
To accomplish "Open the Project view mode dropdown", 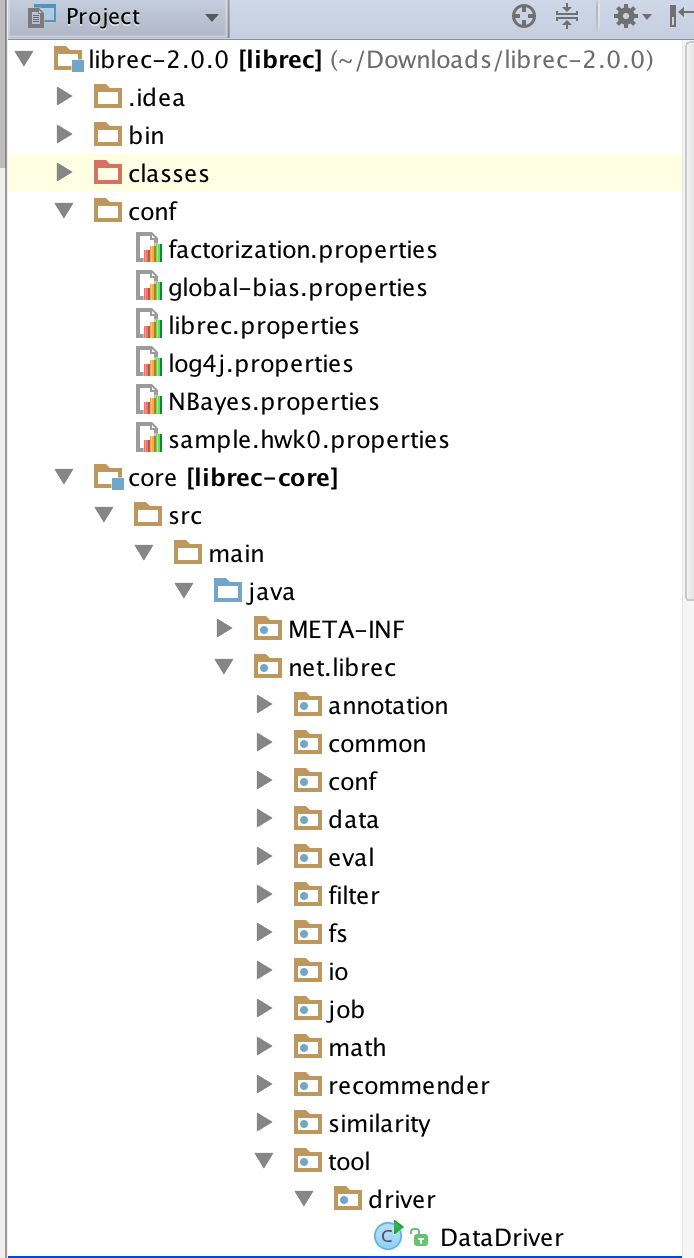I will tap(210, 16).
